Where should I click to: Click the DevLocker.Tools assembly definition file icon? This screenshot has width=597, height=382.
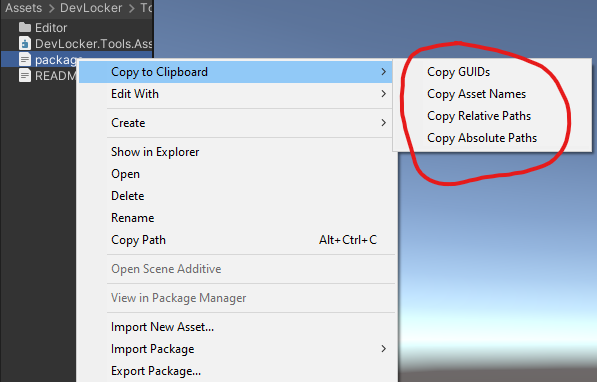25,43
